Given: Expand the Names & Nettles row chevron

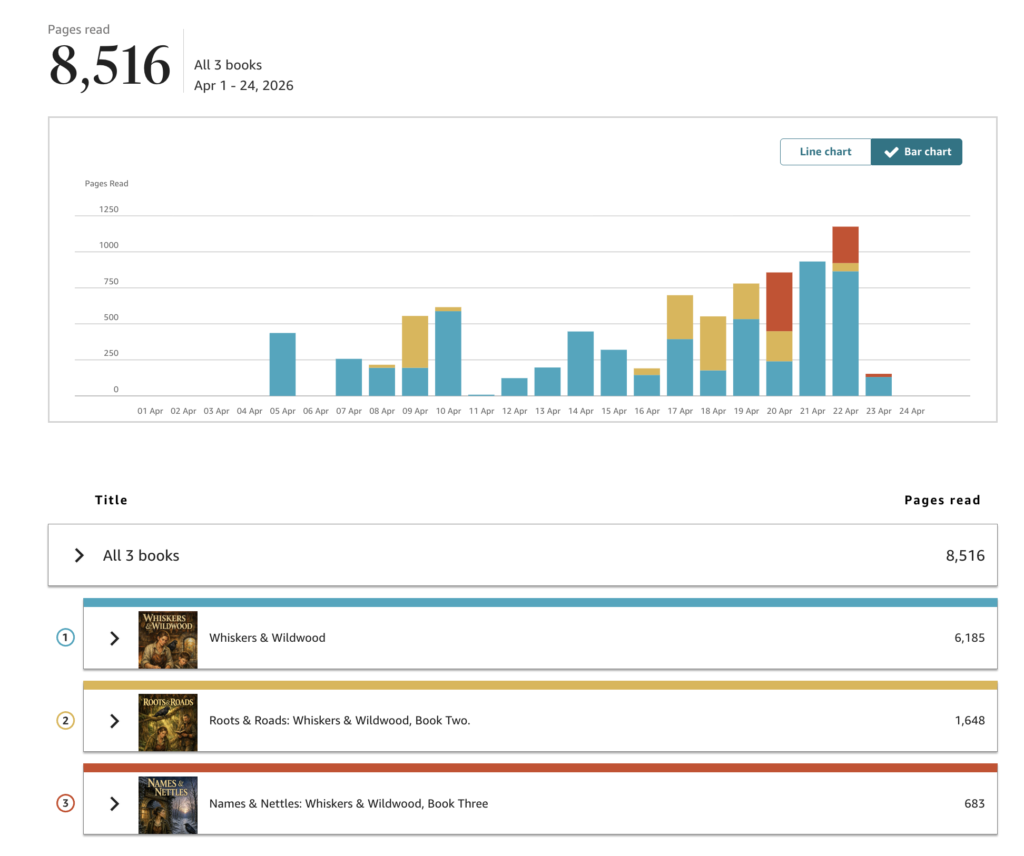Looking at the screenshot, I should [114, 804].
